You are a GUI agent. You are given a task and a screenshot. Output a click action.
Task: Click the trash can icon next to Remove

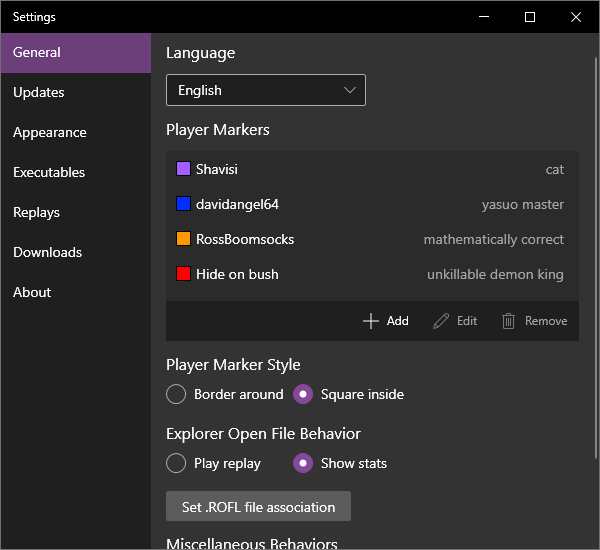tap(508, 321)
